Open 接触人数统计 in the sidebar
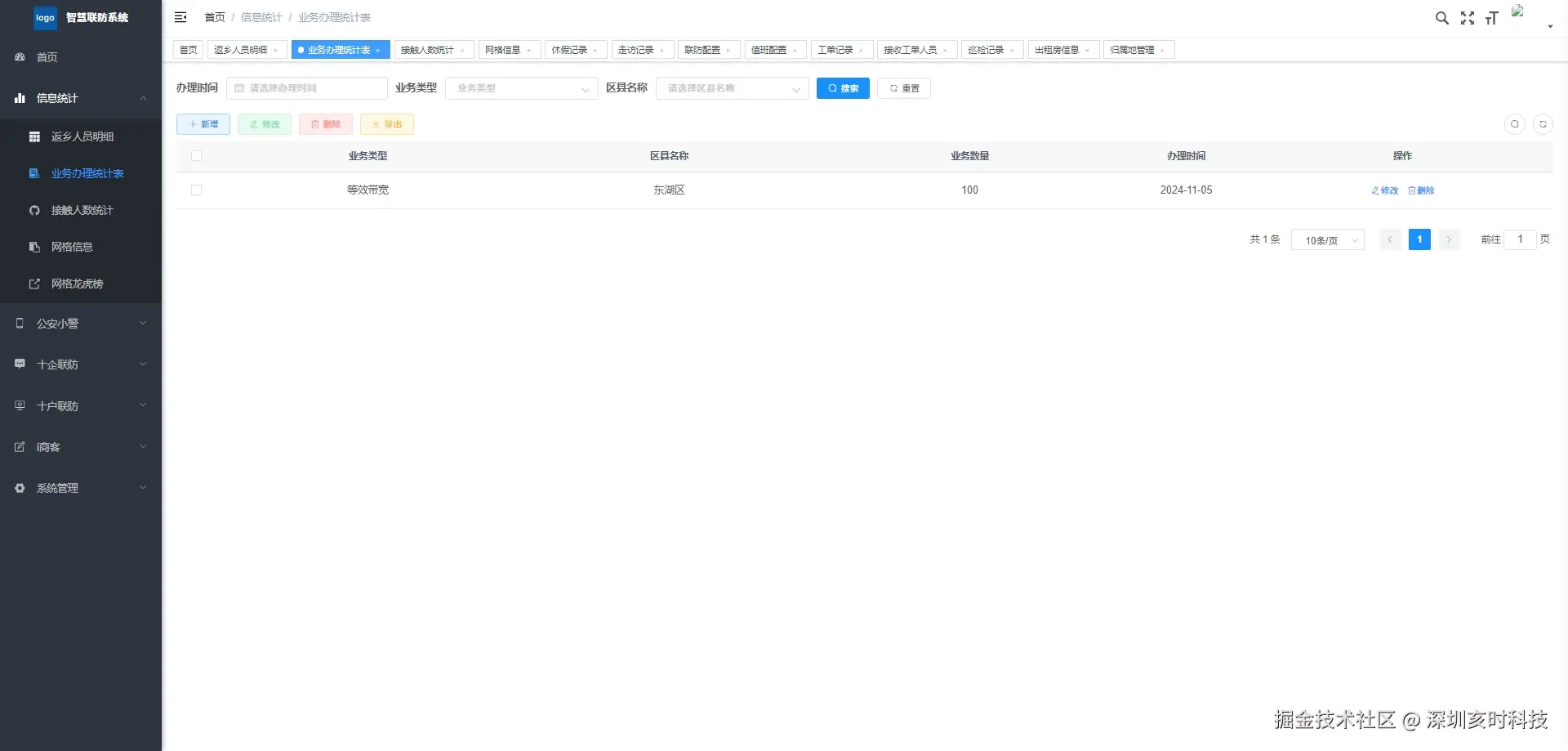 tap(81, 210)
